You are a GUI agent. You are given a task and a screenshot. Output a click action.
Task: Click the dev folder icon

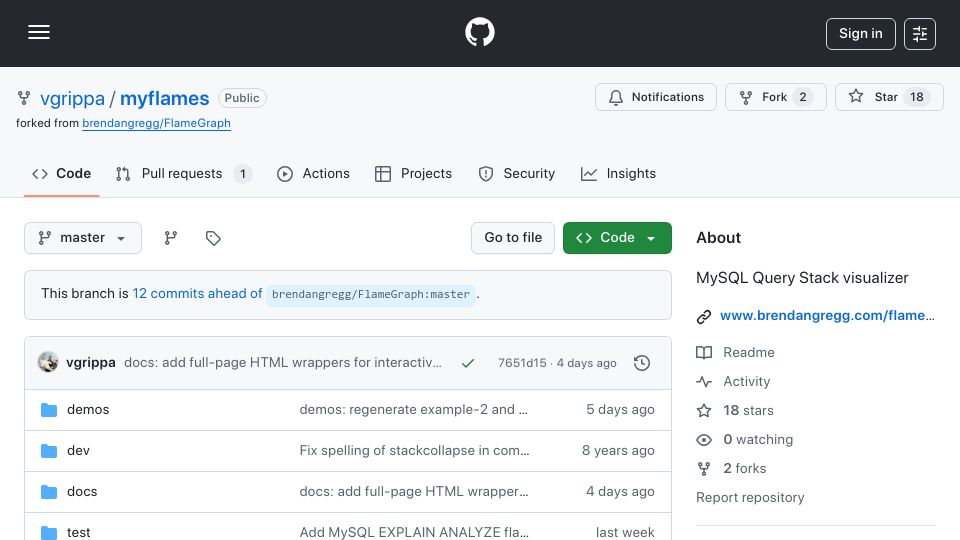(49, 451)
